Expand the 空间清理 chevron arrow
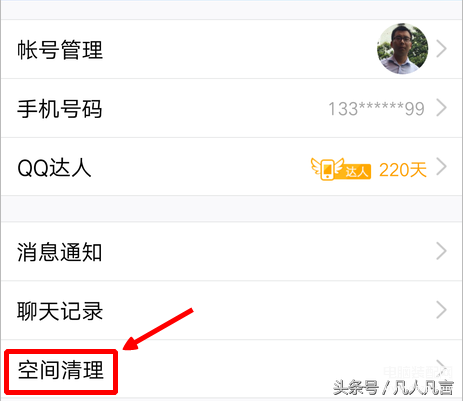 tap(442, 367)
